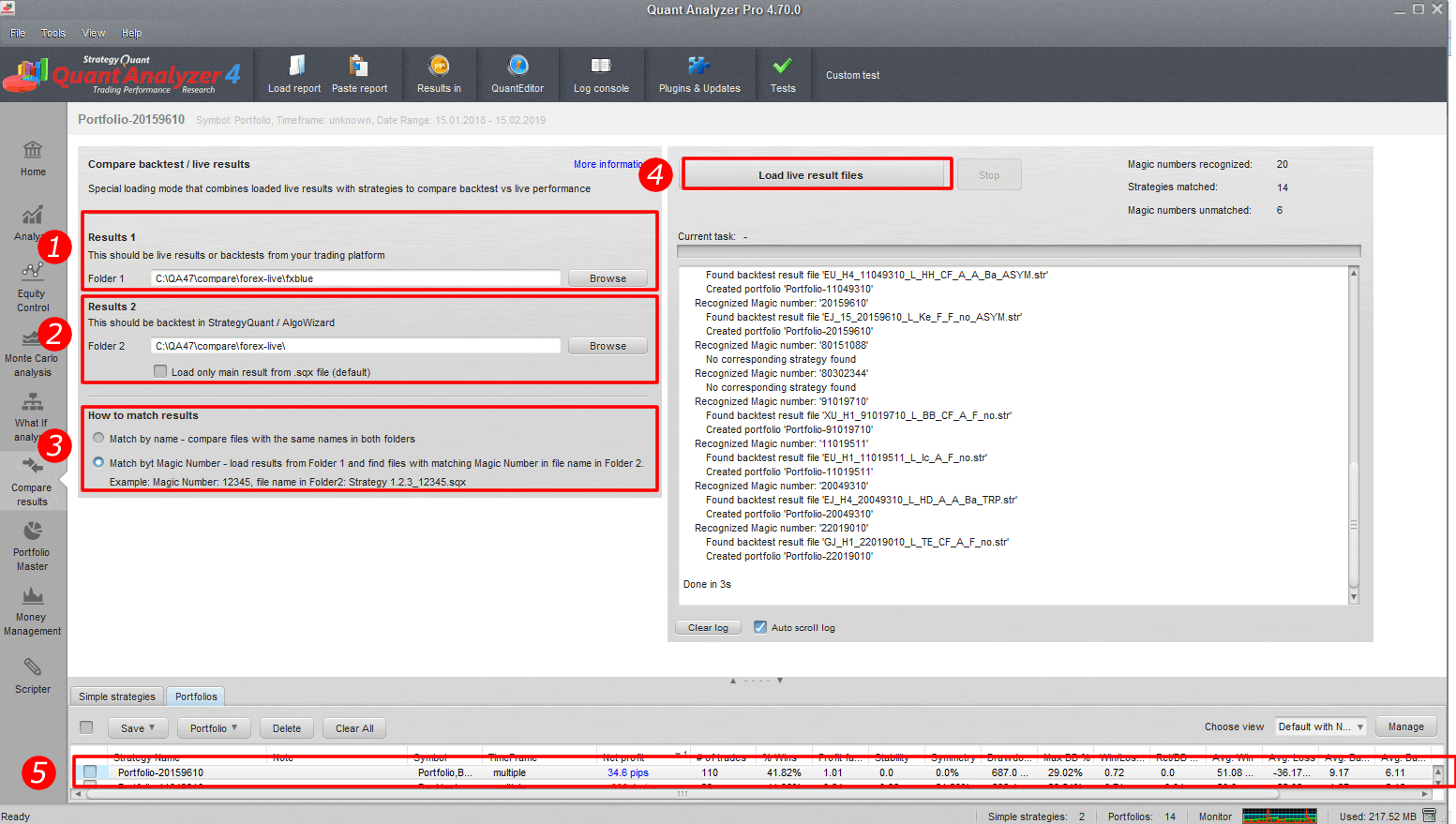Click the Clear All button
The height and width of the screenshot is (824, 1456).
pyautogui.click(x=354, y=728)
